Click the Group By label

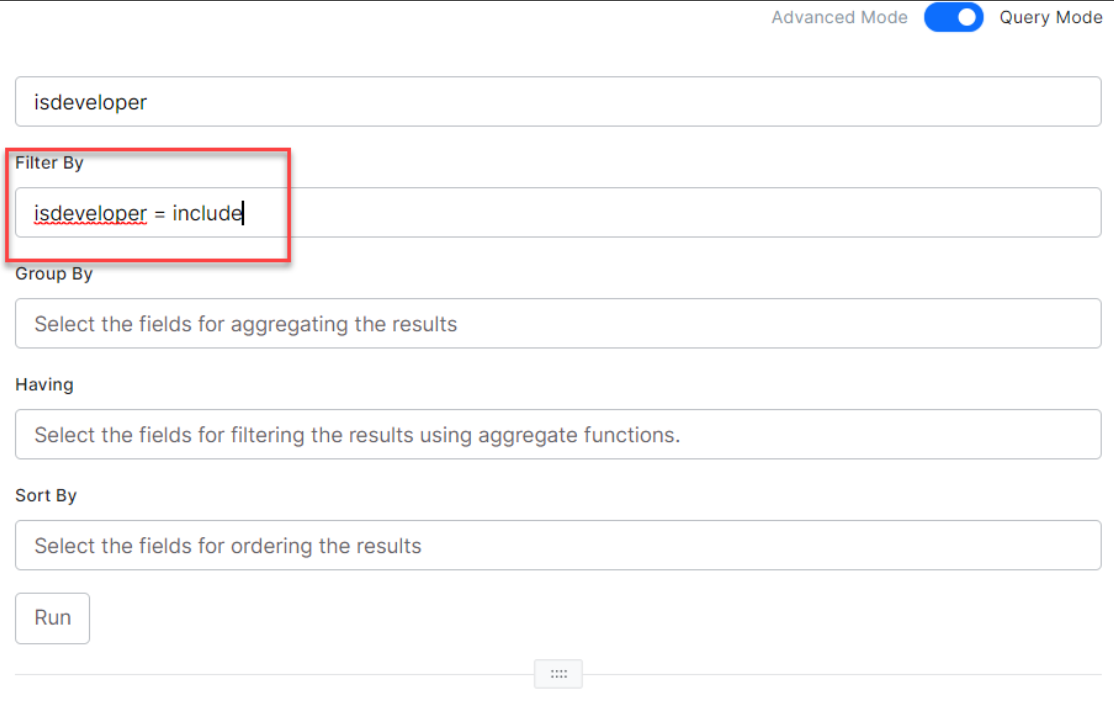[x=54, y=274]
